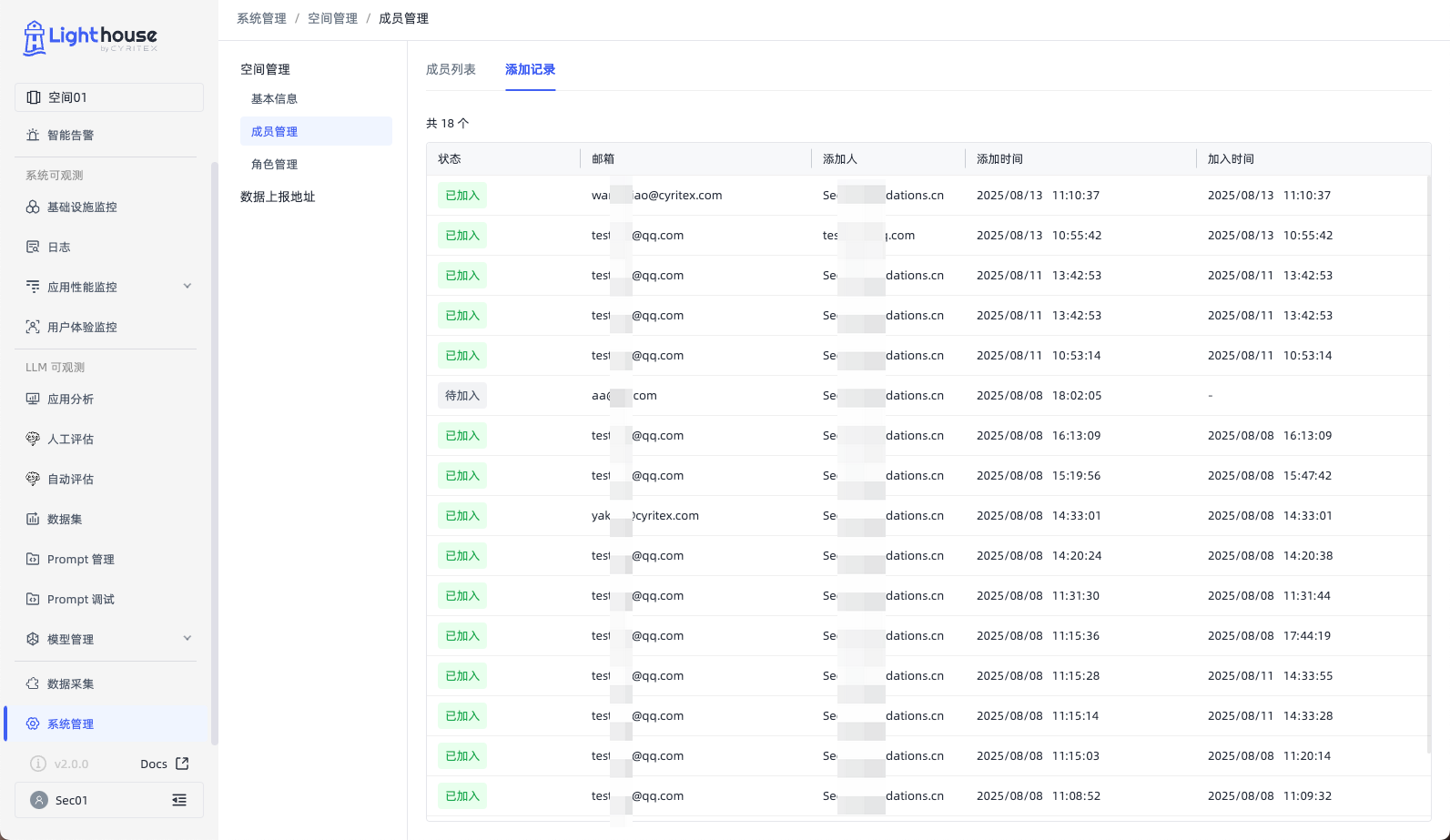The width and height of the screenshot is (1450, 840).
Task: Click add time 2025/08/08 11:15:03
Action: (x=1038, y=755)
